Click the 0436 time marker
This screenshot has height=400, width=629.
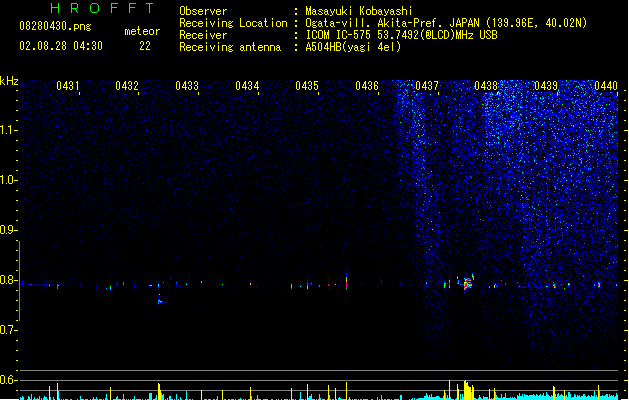click(x=367, y=86)
